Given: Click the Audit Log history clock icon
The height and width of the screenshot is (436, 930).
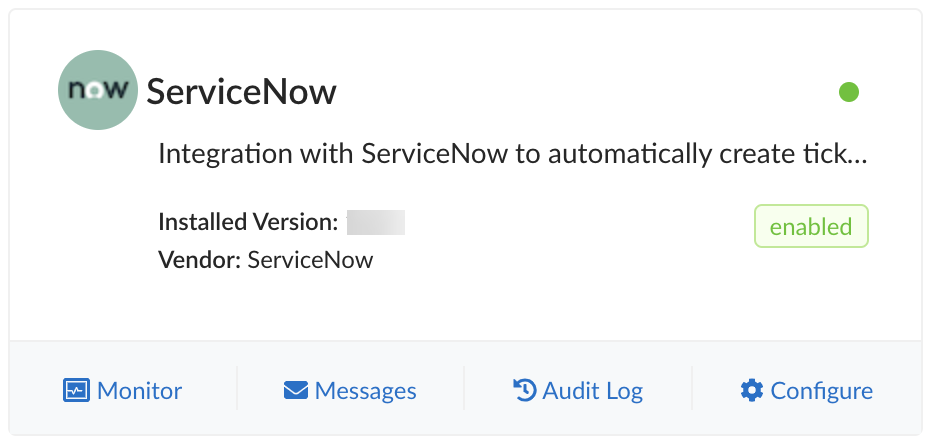Looking at the screenshot, I should 524,390.
